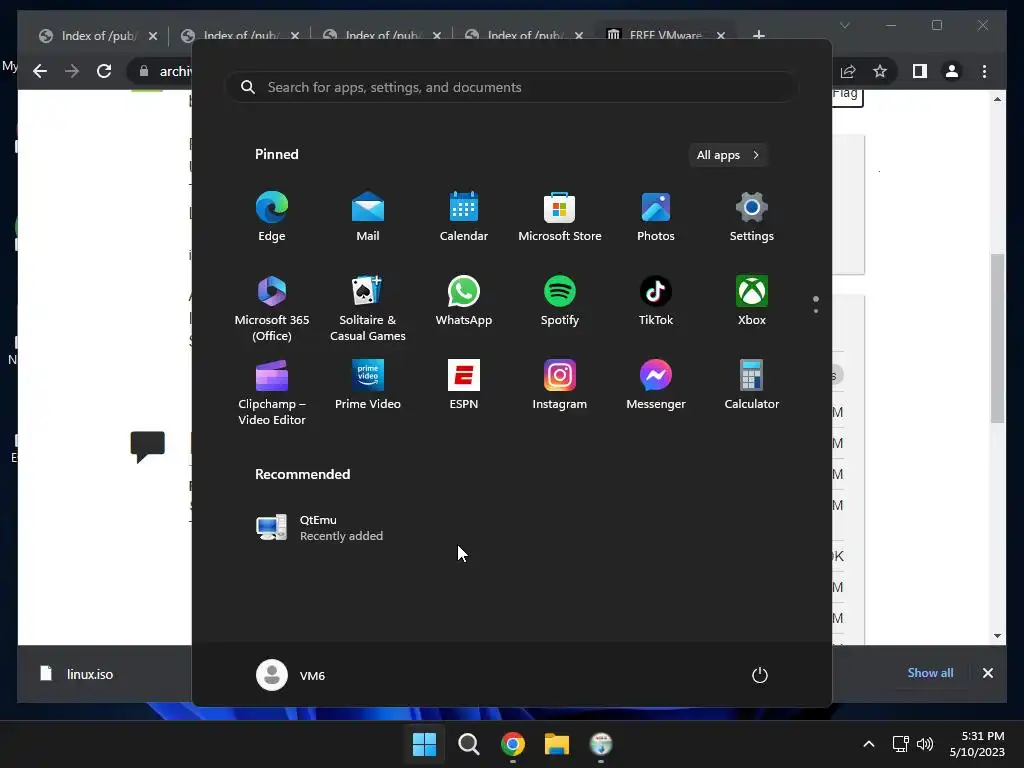
Task: Launch the Xbox app
Action: pos(752,301)
